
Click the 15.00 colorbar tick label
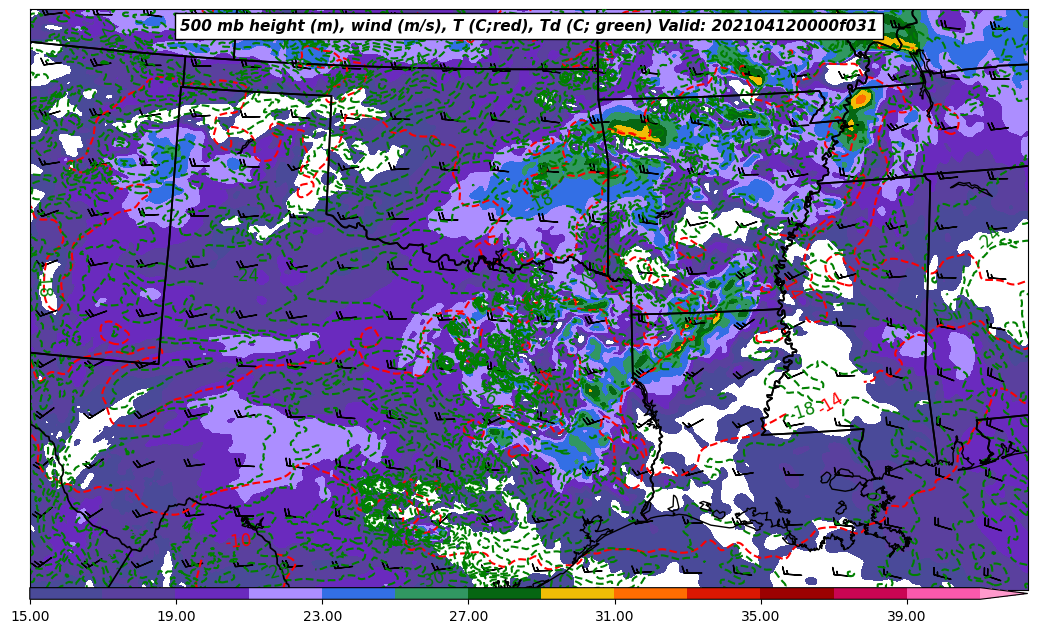click(x=30, y=617)
